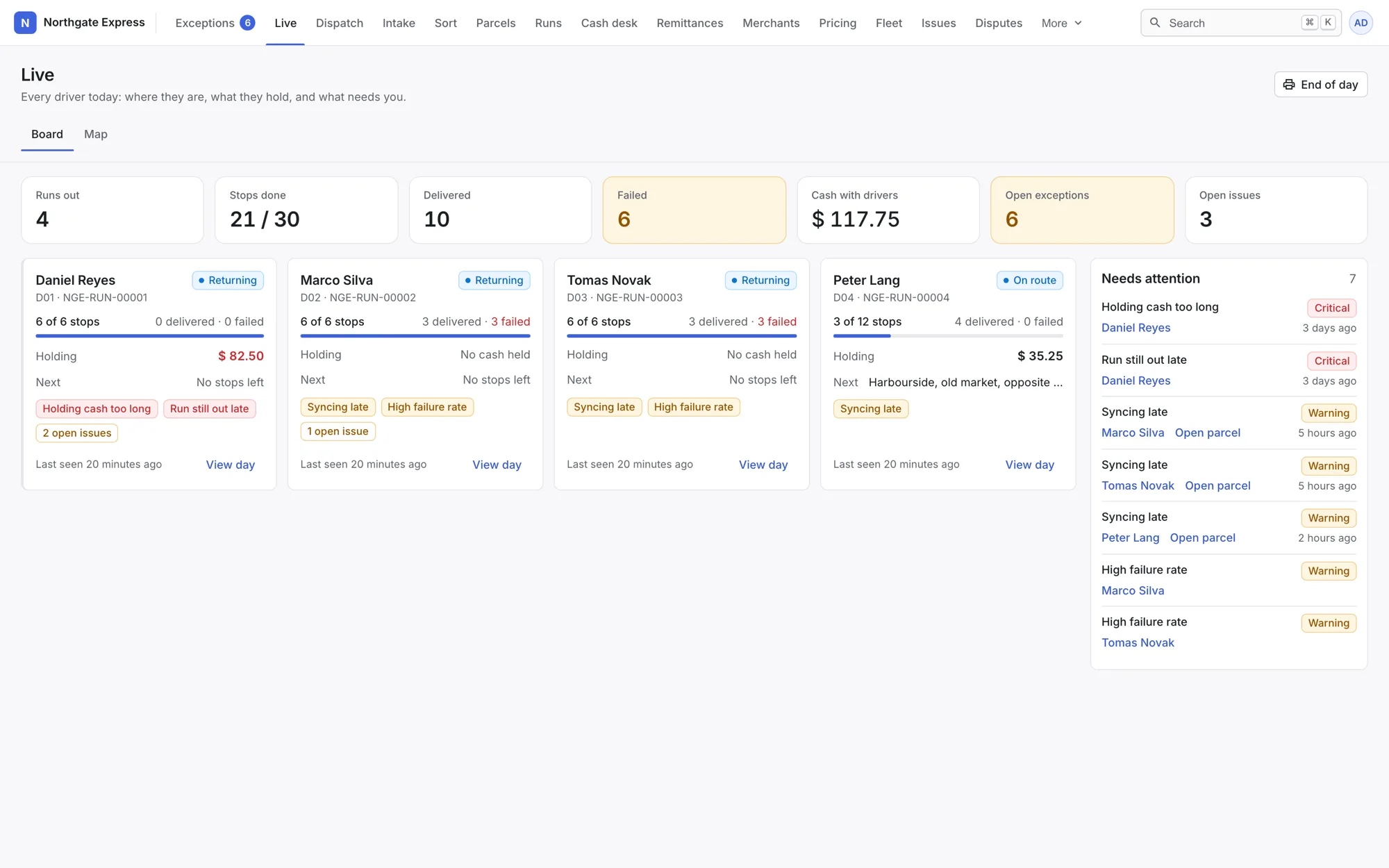
Task: Click Critical badge on Holding cash alert
Action: (x=1331, y=308)
